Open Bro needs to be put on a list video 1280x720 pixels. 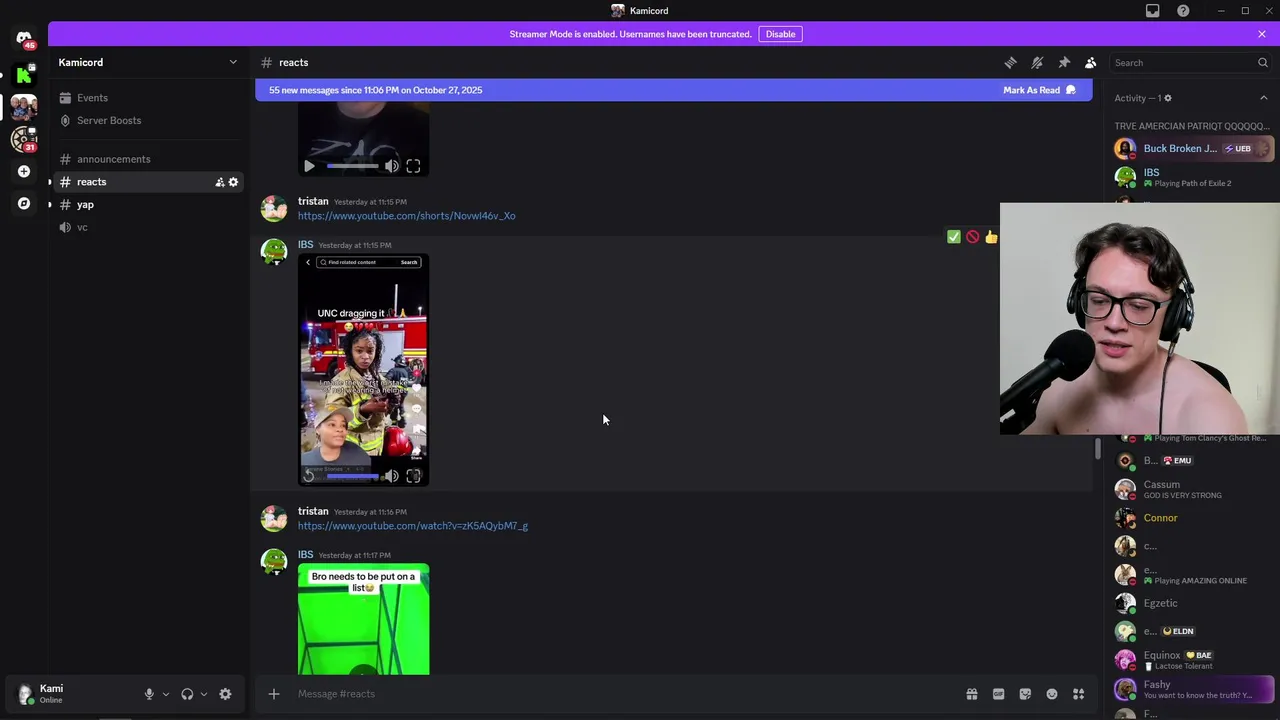(364, 620)
